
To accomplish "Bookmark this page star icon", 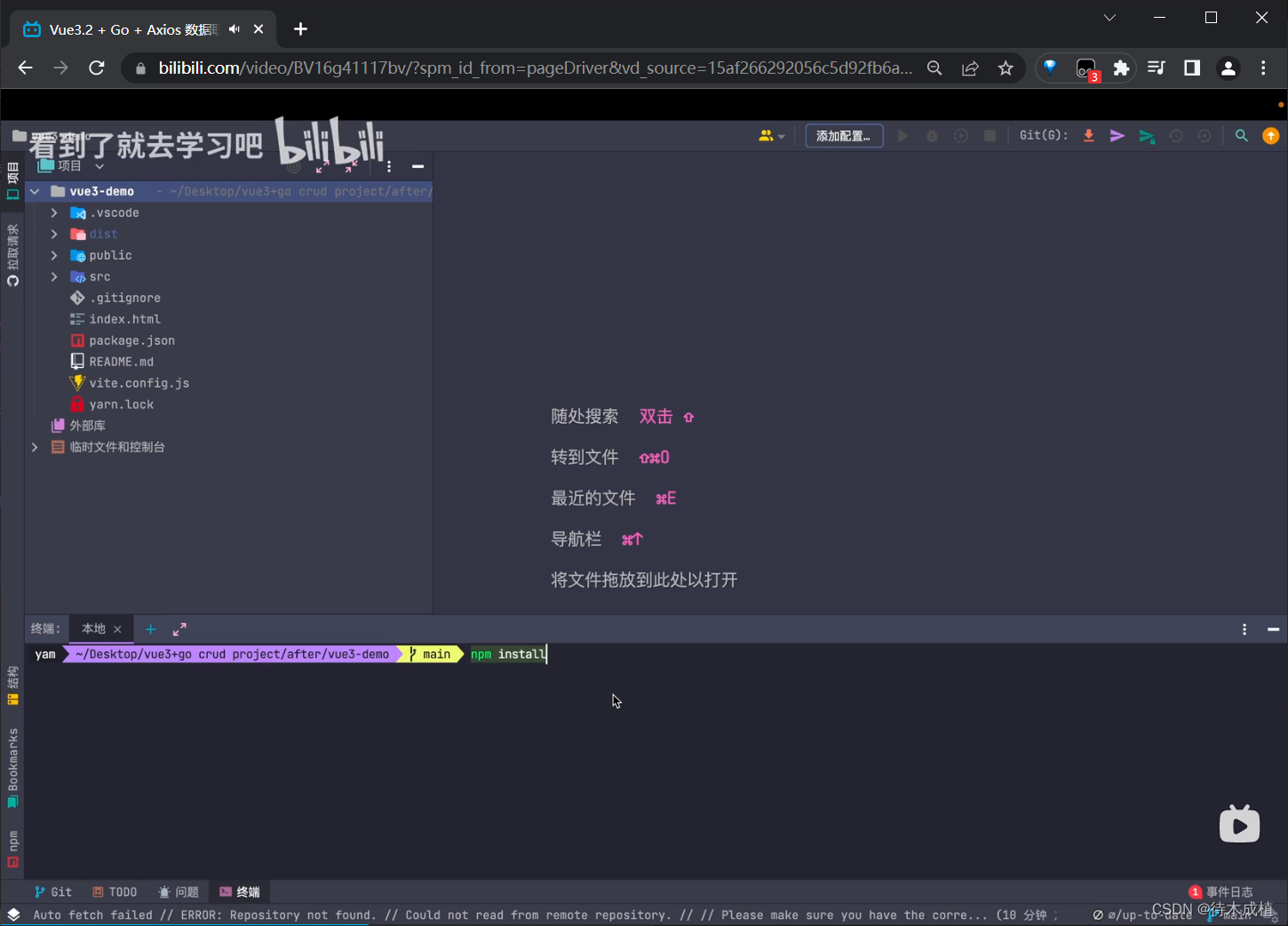I will click(1006, 68).
